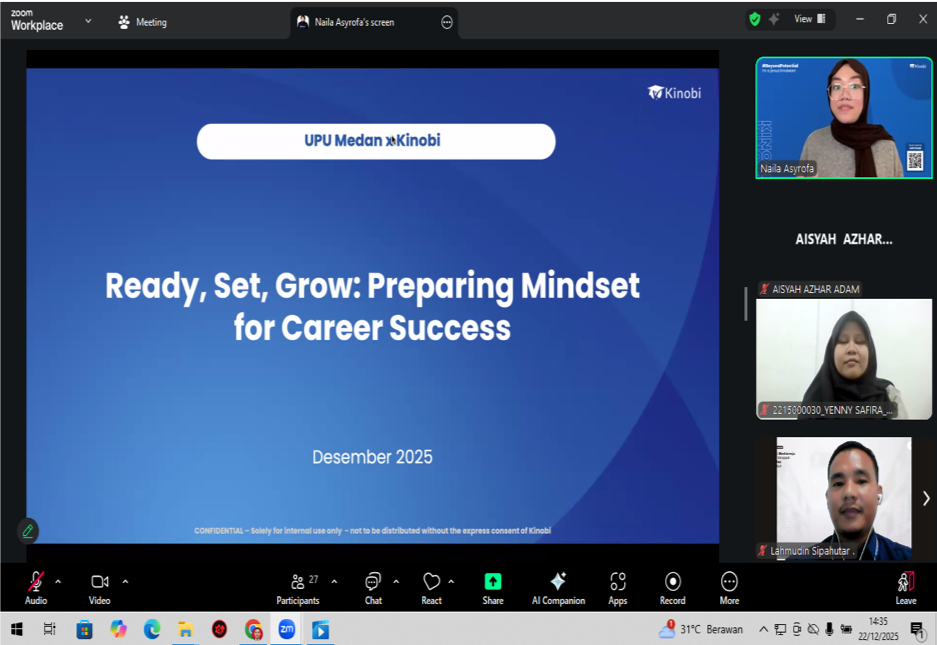
Task: Click the React heart icon
Action: point(431,583)
